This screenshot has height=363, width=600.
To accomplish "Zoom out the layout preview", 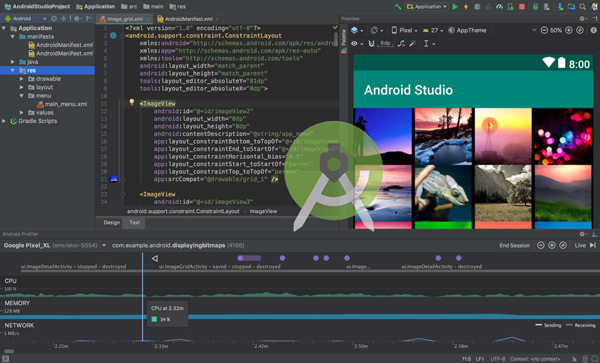I will (544, 30).
